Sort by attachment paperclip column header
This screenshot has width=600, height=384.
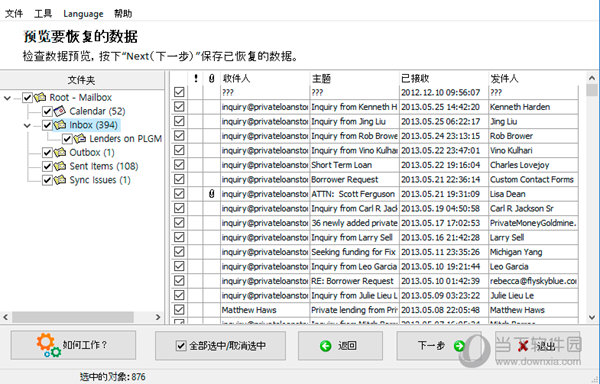212,78
